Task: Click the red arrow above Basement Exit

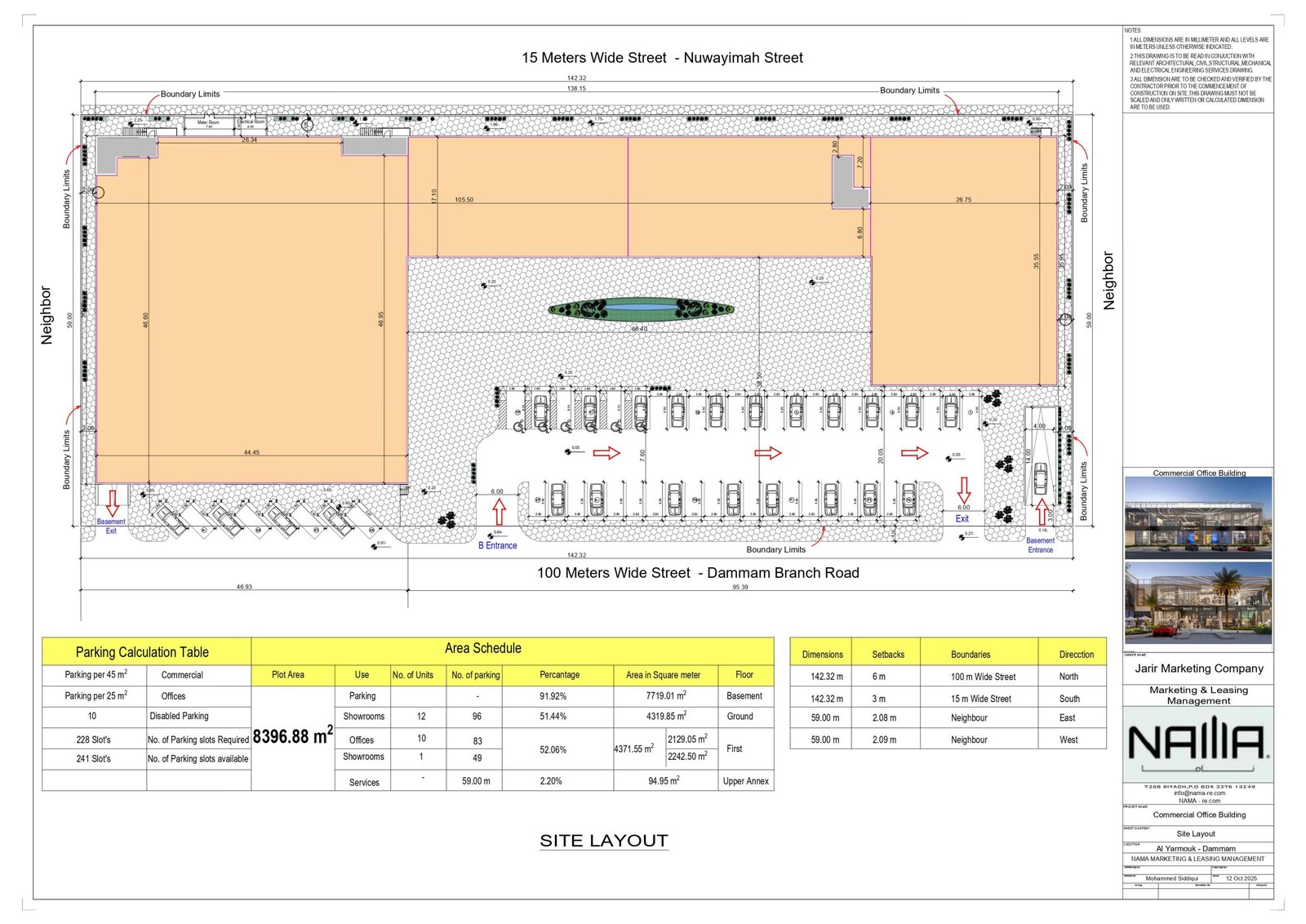Action: point(113,502)
